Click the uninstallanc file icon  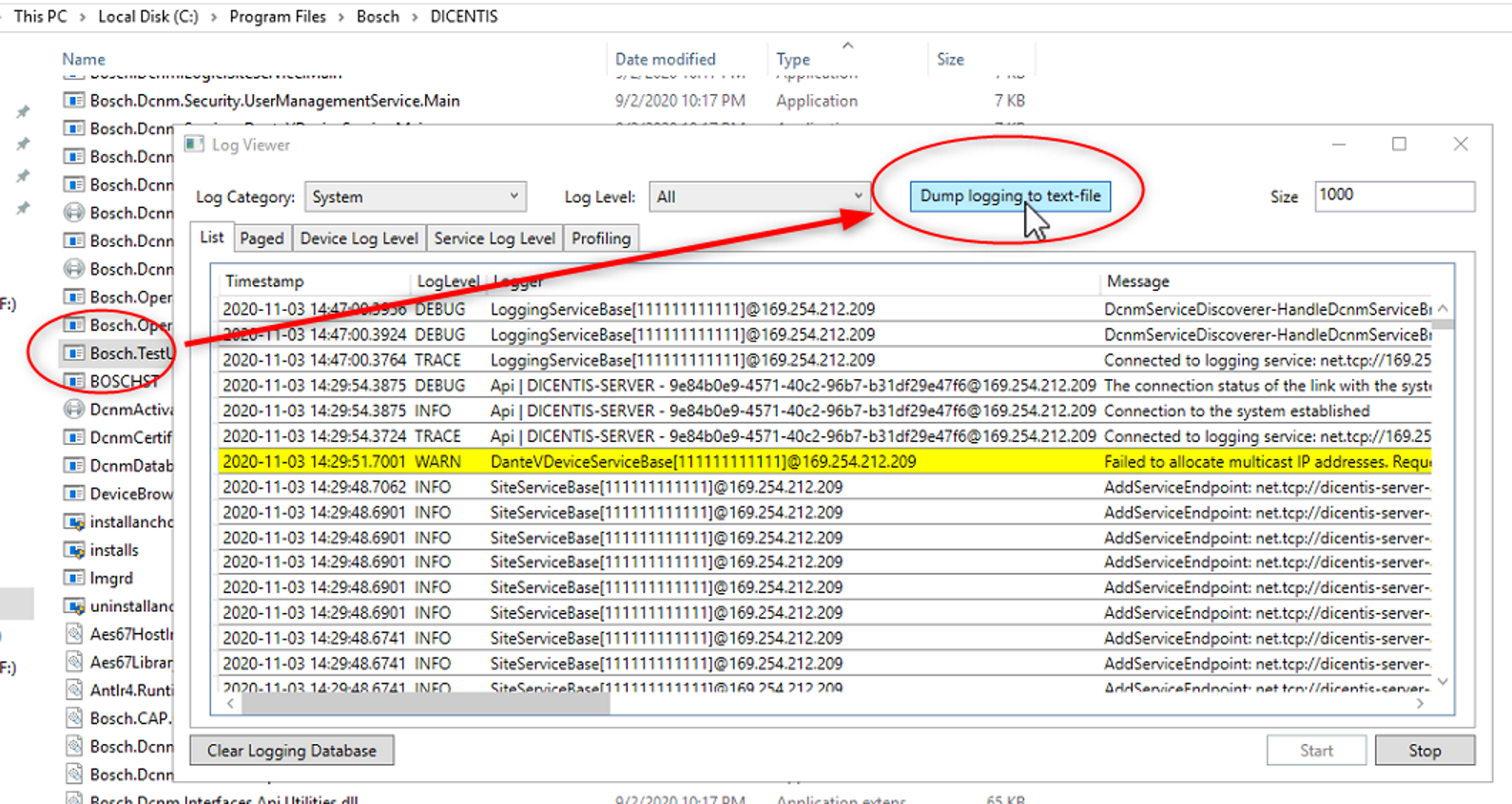pos(73,606)
